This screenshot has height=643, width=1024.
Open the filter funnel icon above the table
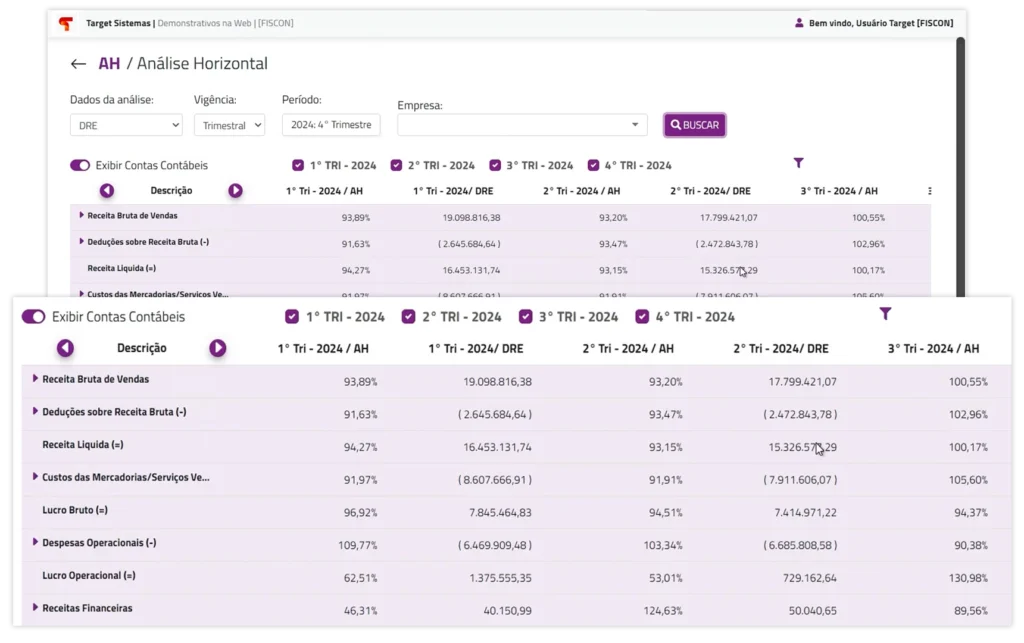click(798, 162)
